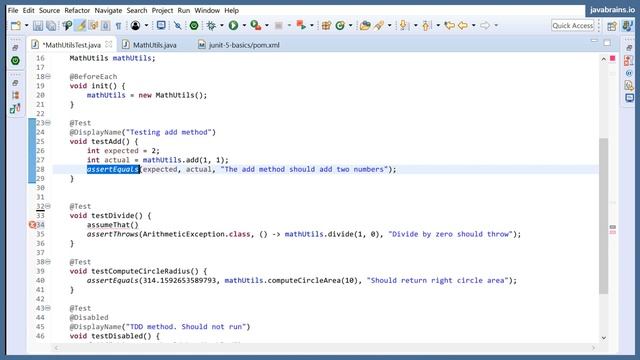This screenshot has height=360, width=640.
Task: Open the Refactor menu
Action: [77, 10]
